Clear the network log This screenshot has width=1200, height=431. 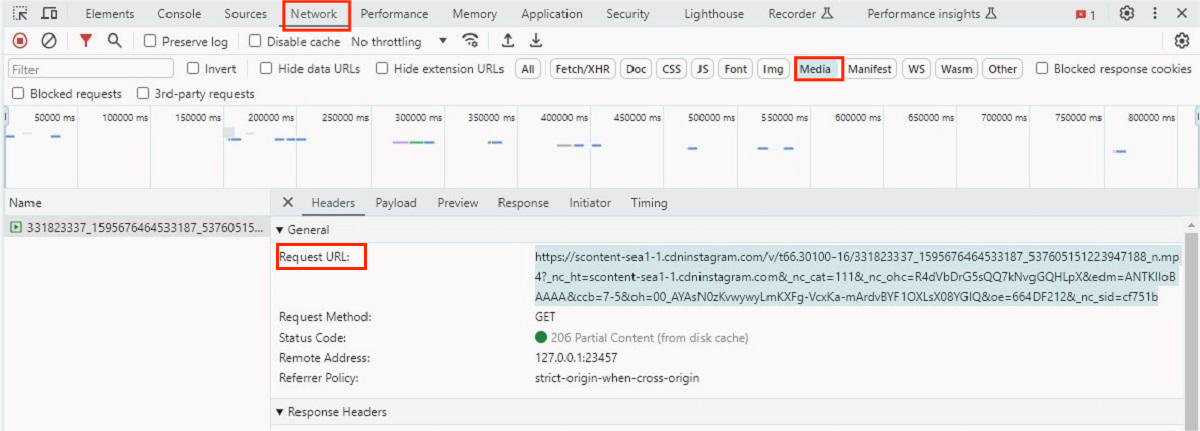point(49,41)
